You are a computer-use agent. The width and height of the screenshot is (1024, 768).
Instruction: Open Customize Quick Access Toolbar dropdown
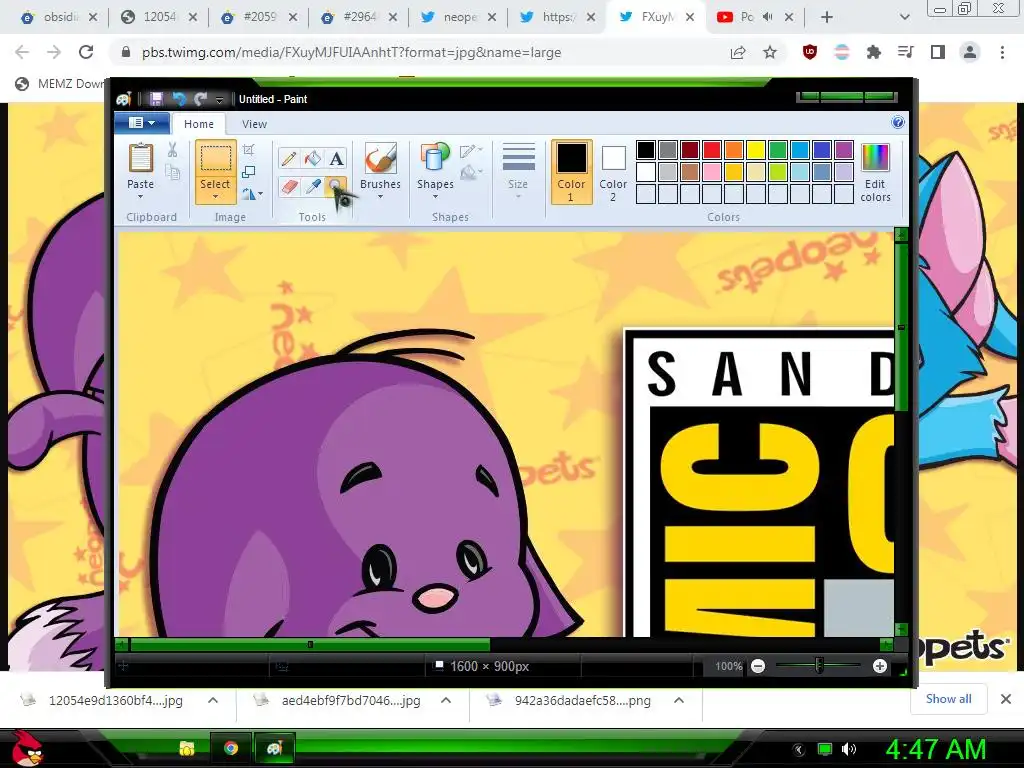(219, 99)
